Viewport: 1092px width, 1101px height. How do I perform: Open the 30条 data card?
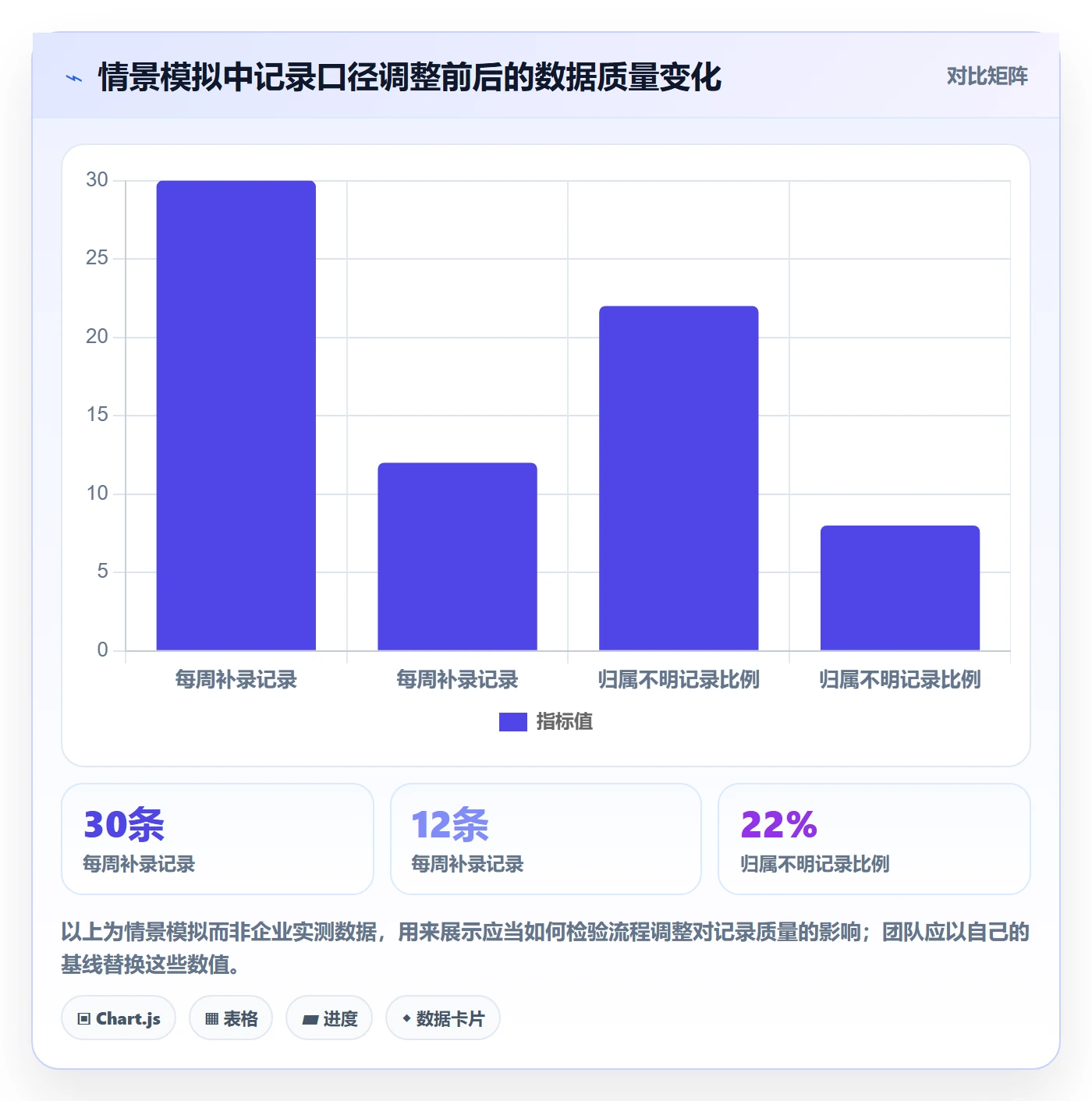[218, 839]
